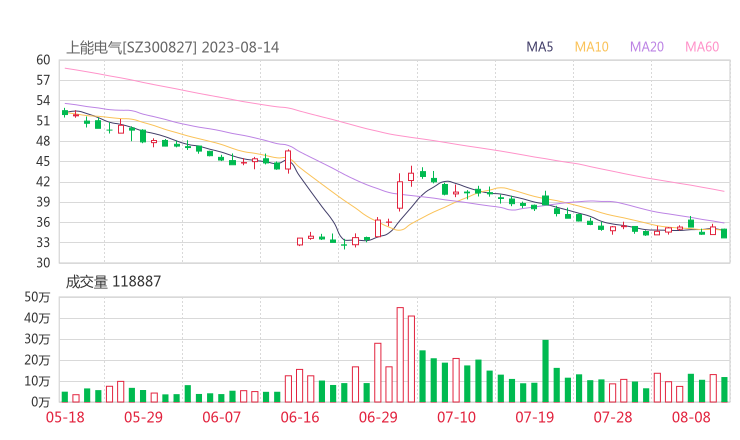Hide the MA20 line via its legend
Image resolution: width=740 pixels, height=440 pixels.
647,47
